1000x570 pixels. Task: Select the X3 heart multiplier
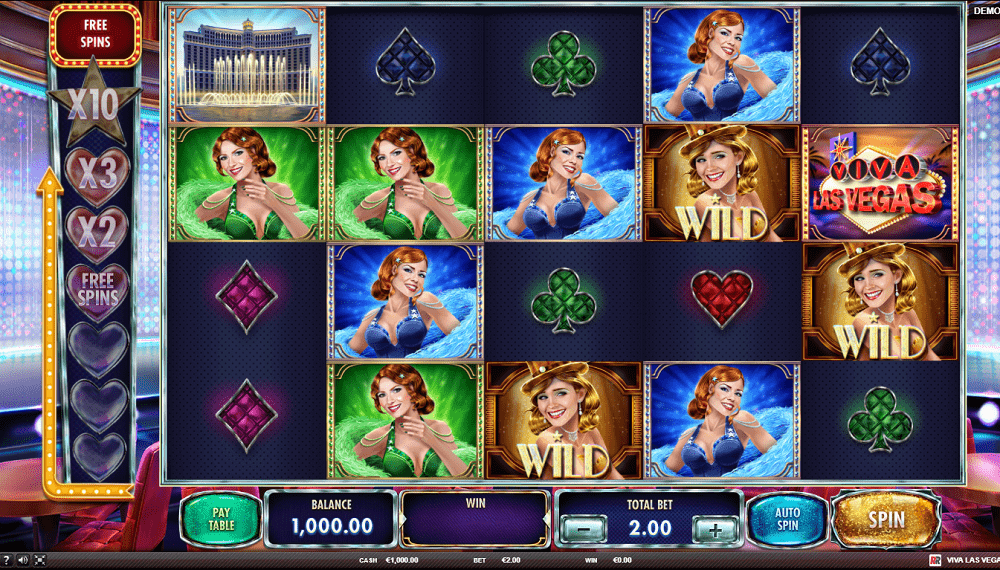coord(97,175)
